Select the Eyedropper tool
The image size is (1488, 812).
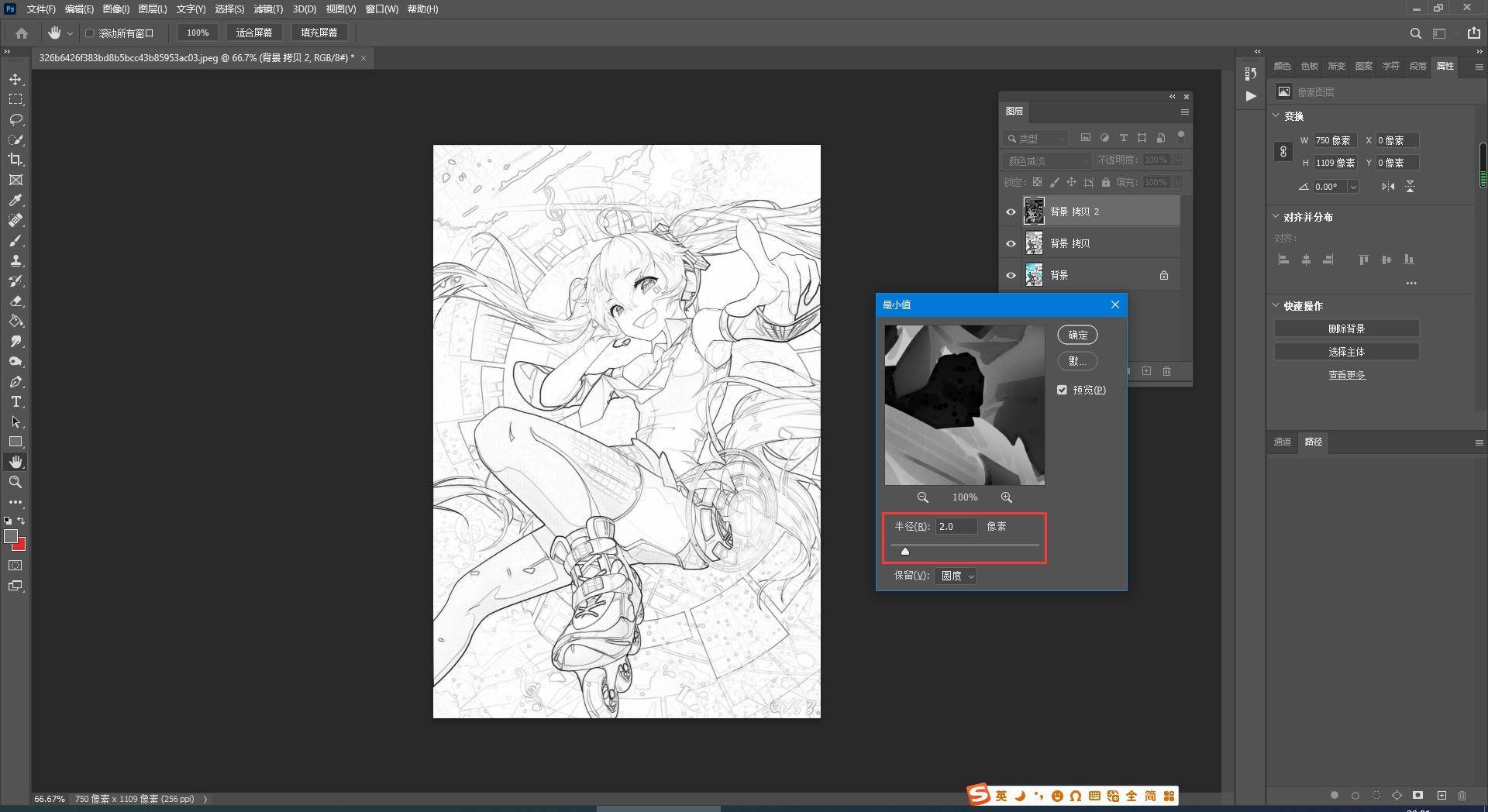[x=15, y=200]
